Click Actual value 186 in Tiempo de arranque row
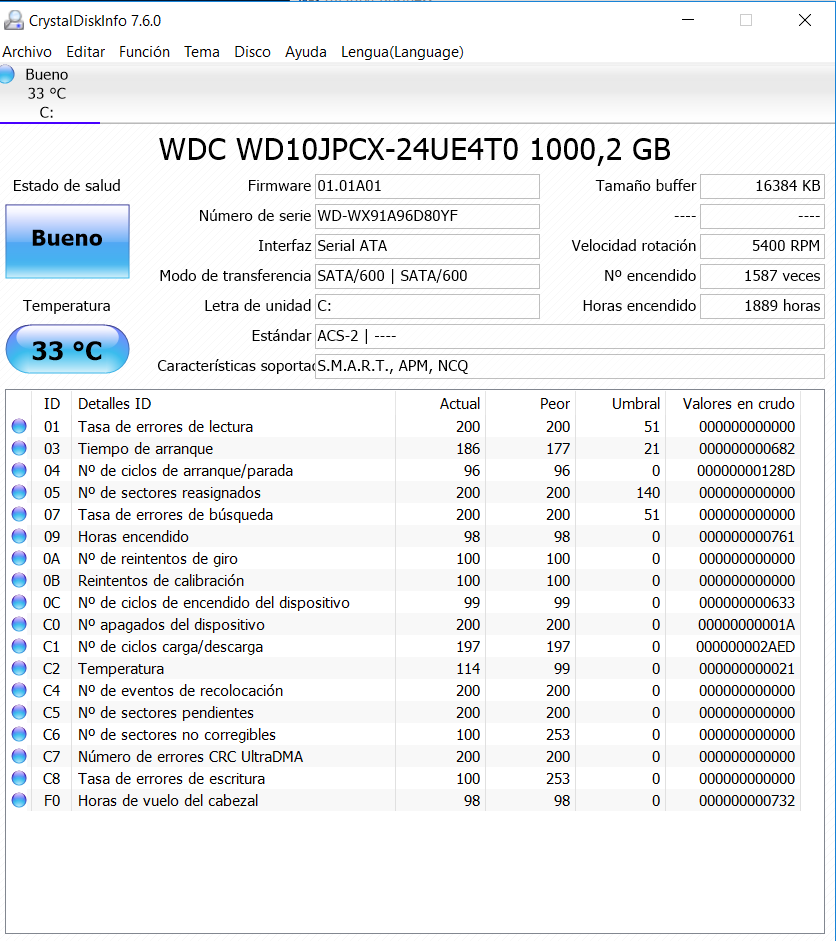This screenshot has height=941, width=836. point(468,449)
